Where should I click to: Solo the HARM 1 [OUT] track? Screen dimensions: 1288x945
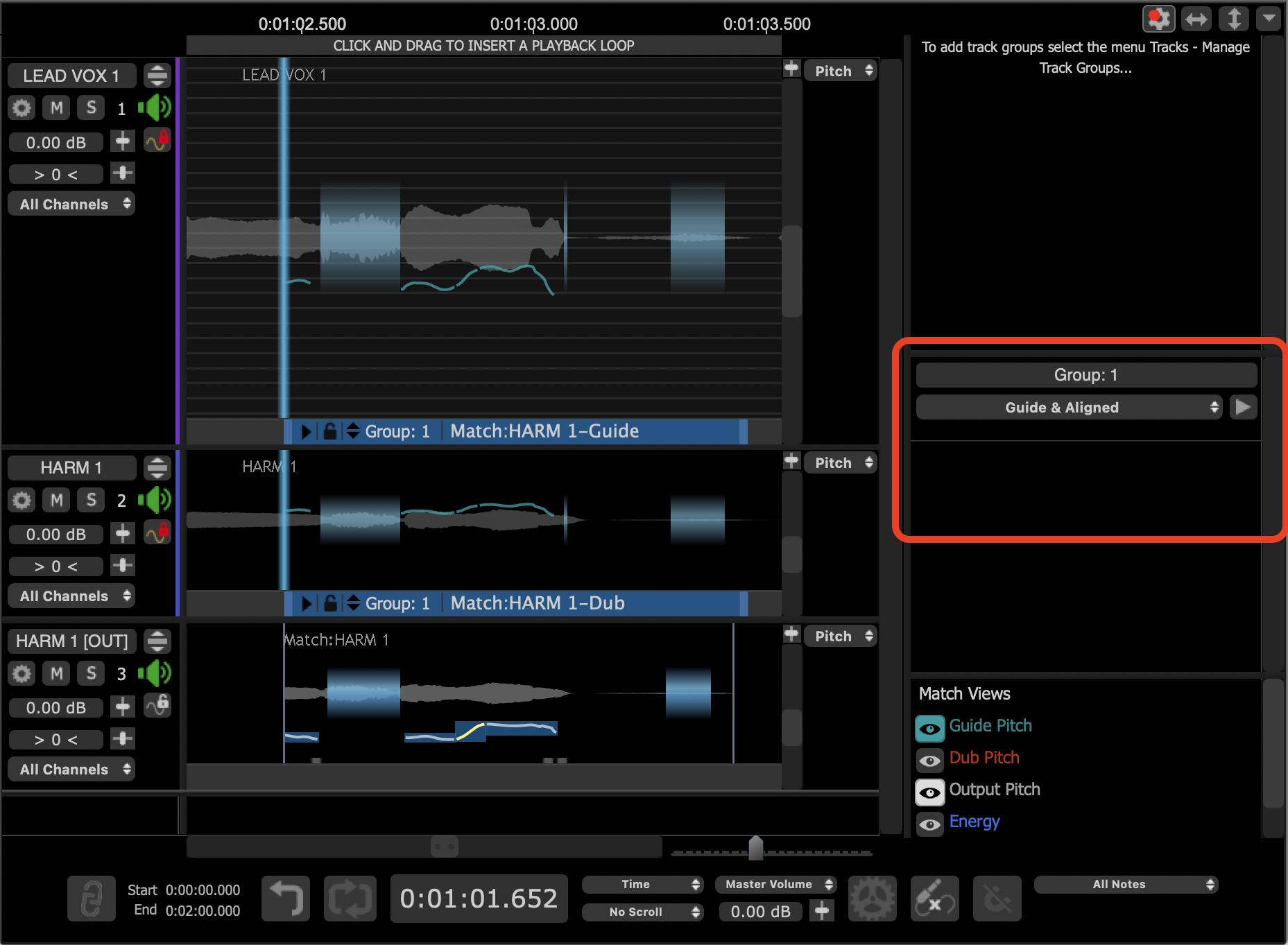[x=91, y=673]
